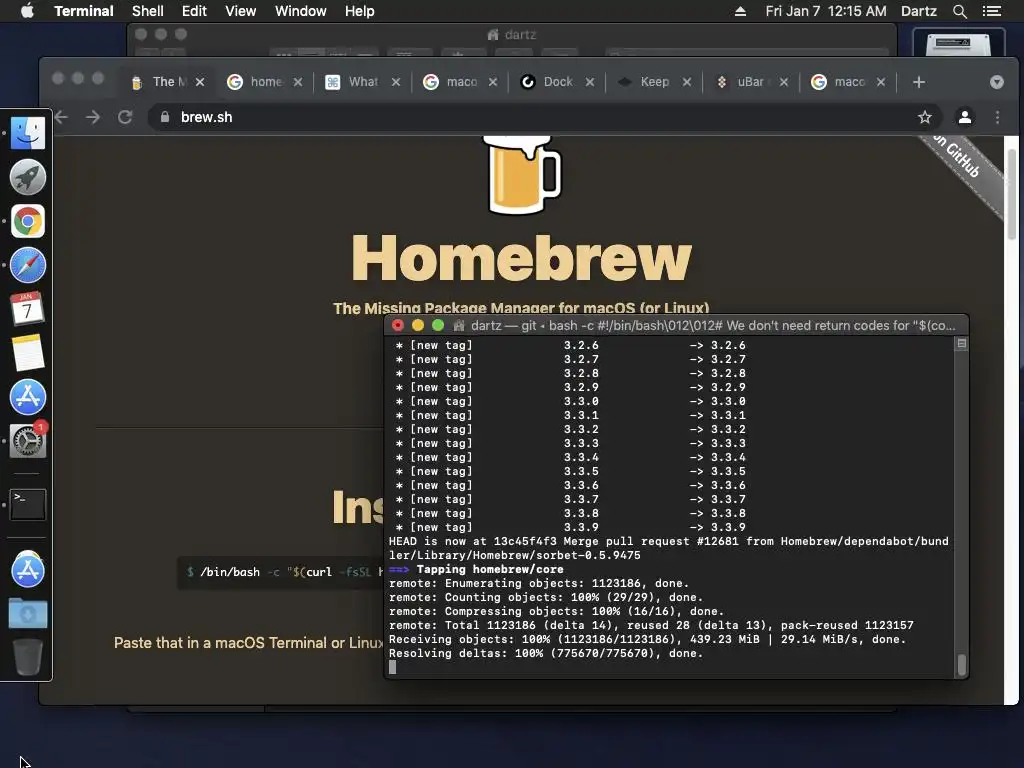This screenshot has height=768, width=1024.
Task: Open the Edit menu
Action: pos(194,11)
